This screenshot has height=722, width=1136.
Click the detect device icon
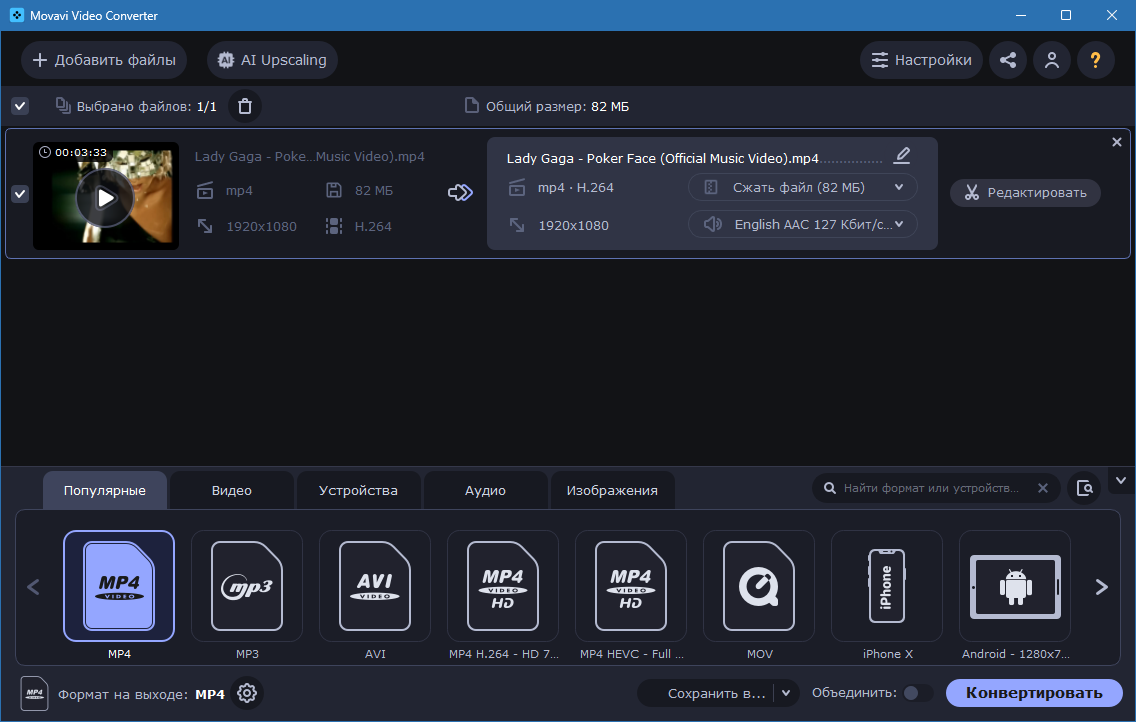tap(1085, 488)
